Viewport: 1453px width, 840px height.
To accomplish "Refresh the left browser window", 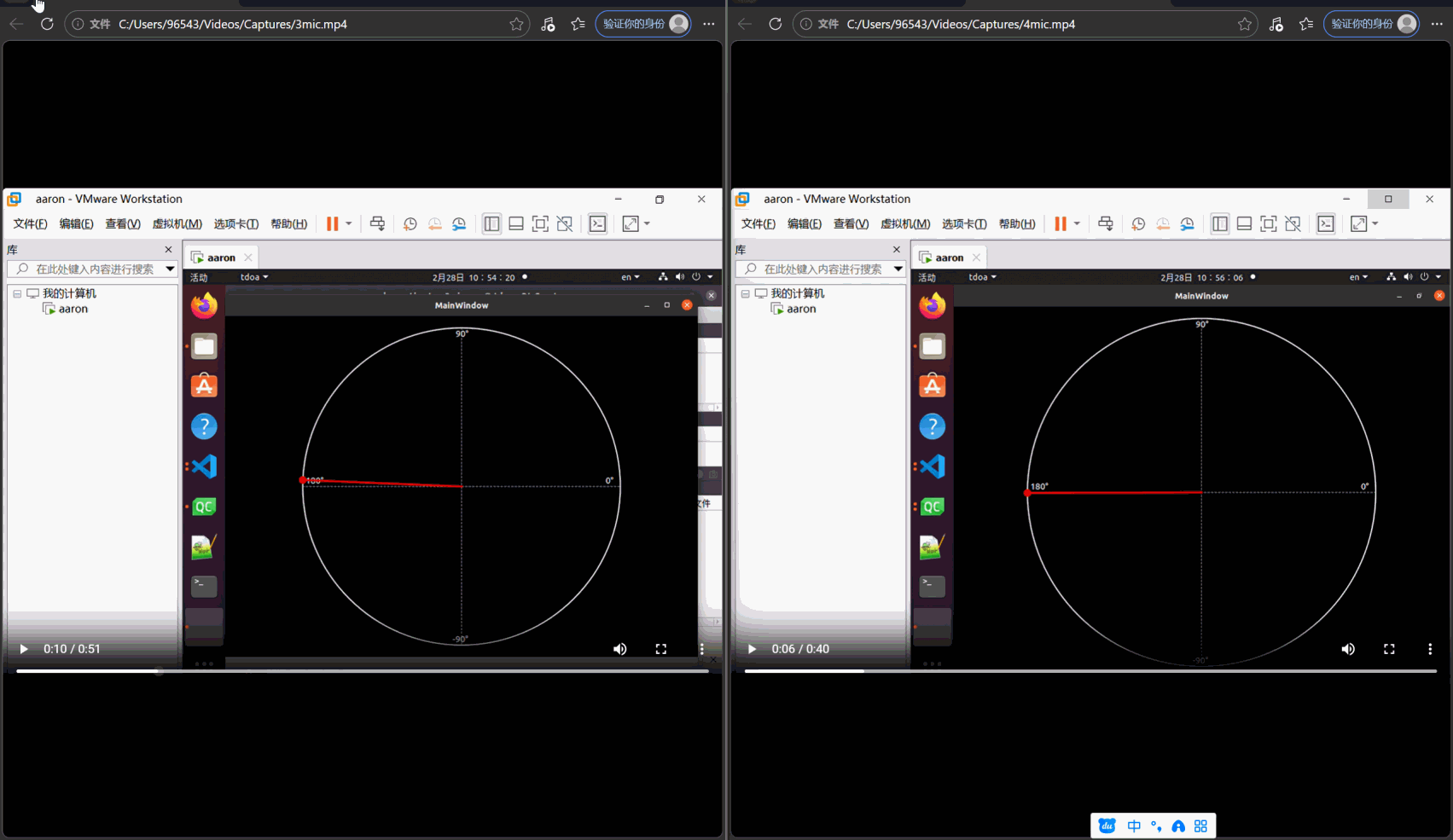I will pos(47,24).
